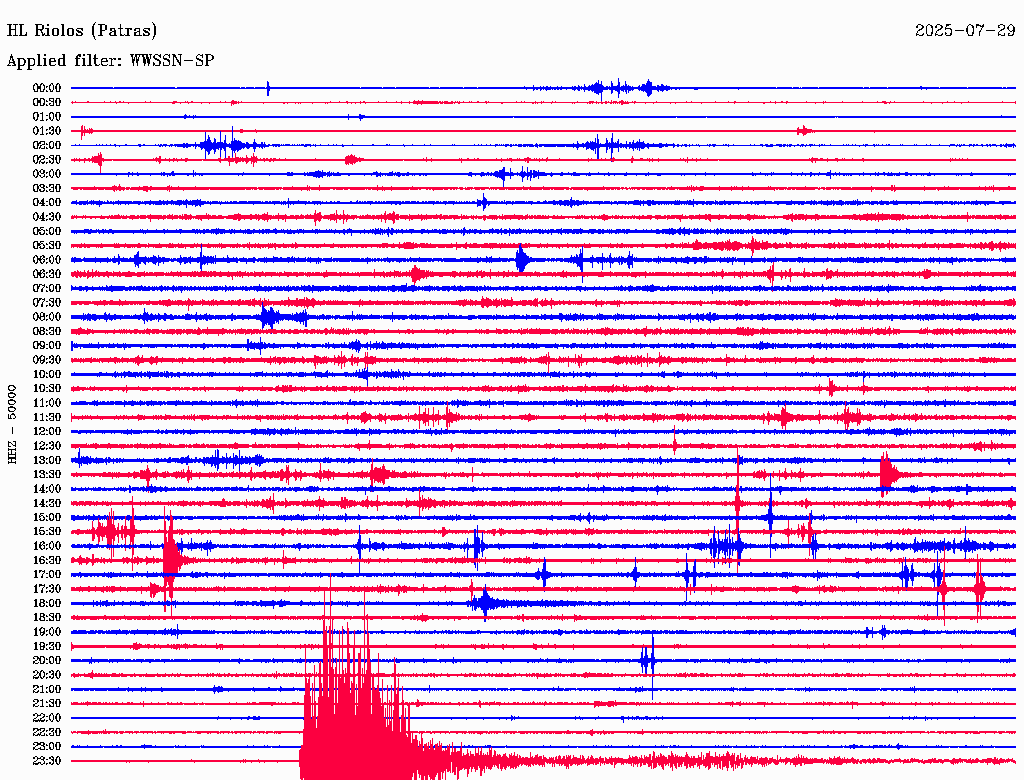Image resolution: width=1024 pixels, height=780 pixels.
Task: Click the '16:30' time label
Action: pos(47,561)
